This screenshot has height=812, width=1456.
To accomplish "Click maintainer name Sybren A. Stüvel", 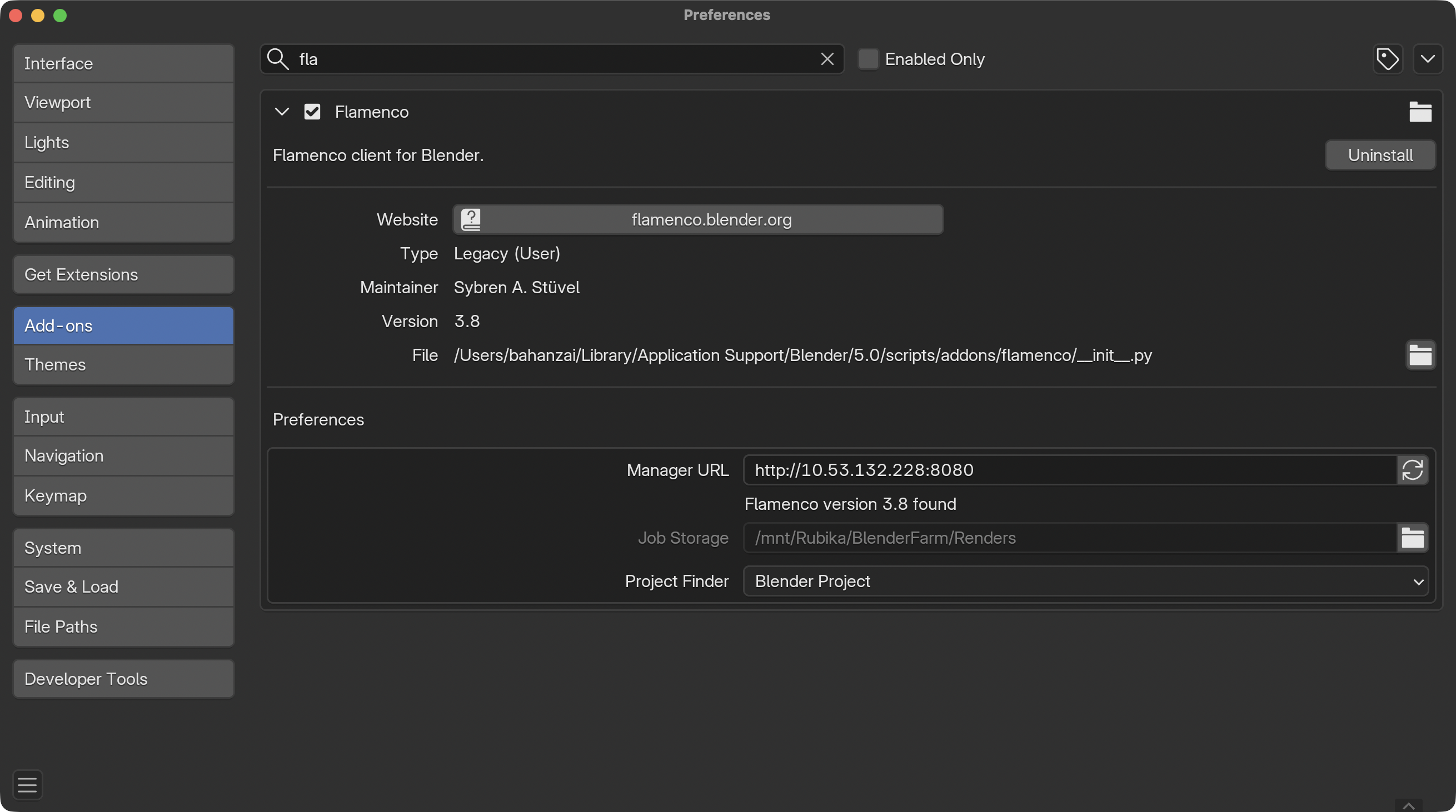I will coord(517,287).
